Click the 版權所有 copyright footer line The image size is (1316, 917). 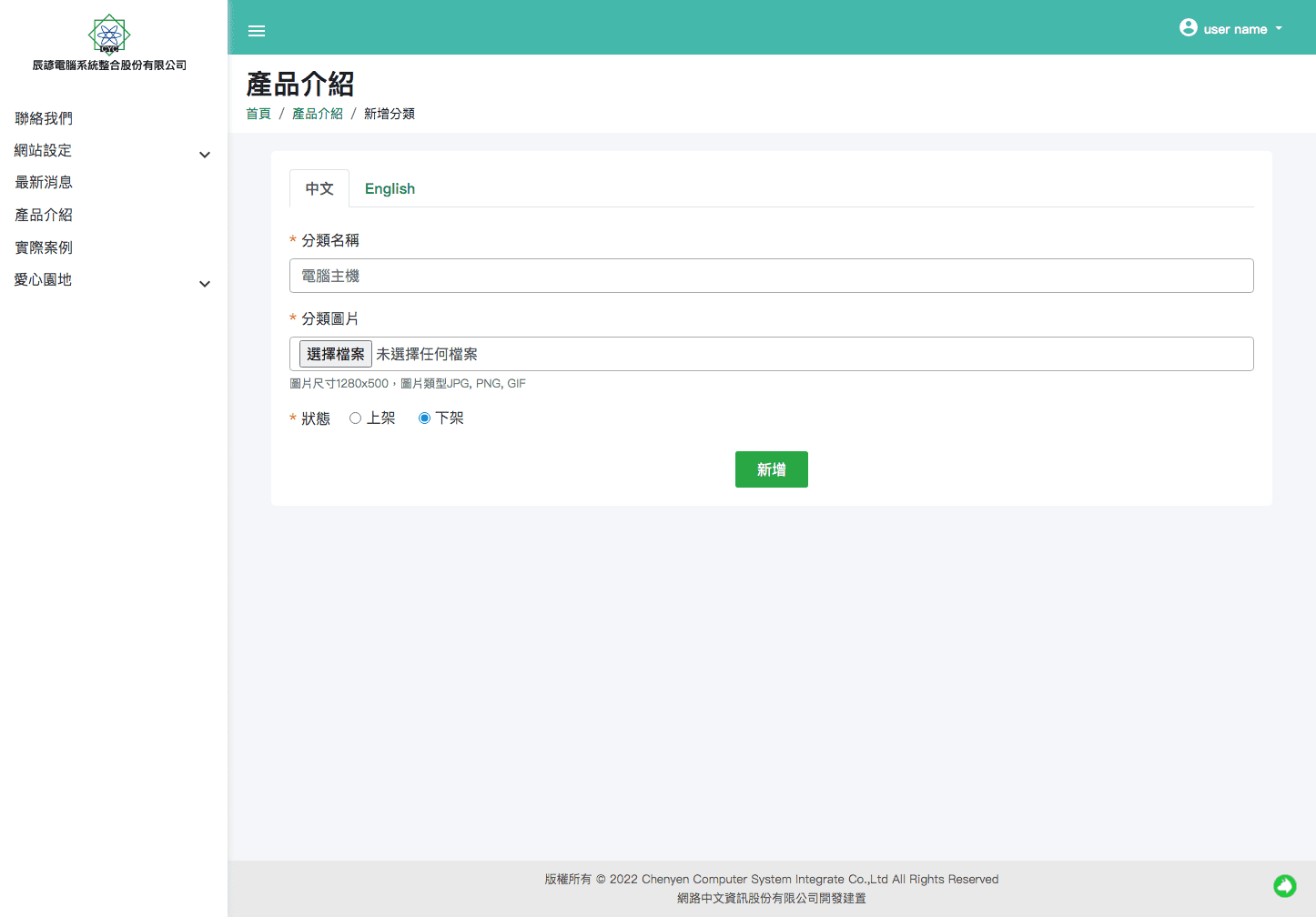pyautogui.click(x=772, y=879)
